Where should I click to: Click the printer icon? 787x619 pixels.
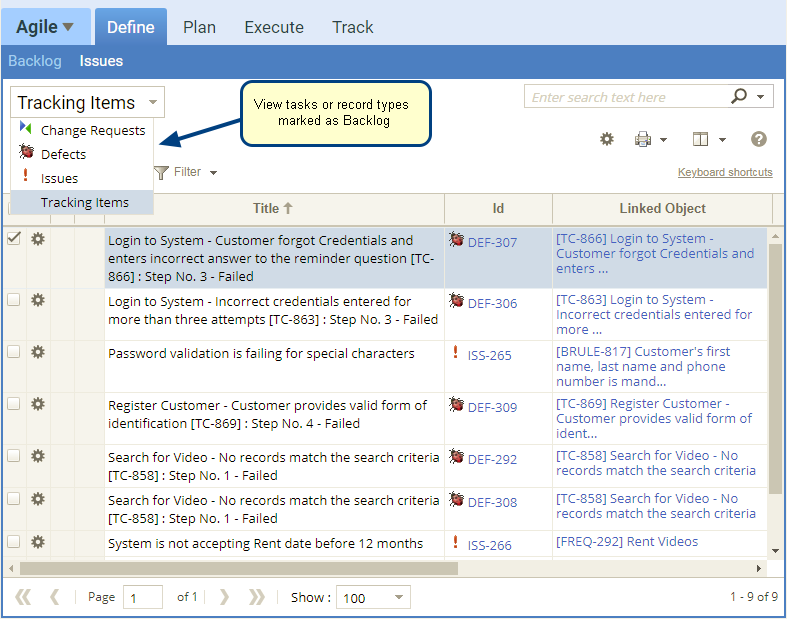pos(644,139)
